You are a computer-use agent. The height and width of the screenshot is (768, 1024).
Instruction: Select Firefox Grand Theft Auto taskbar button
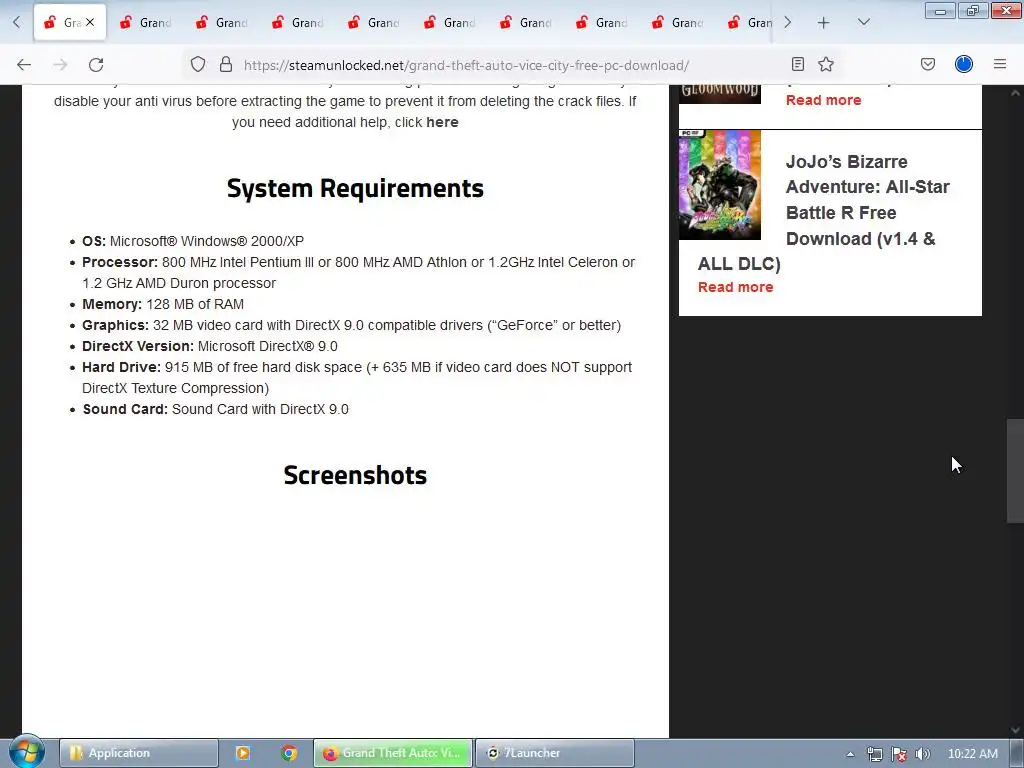[392, 753]
